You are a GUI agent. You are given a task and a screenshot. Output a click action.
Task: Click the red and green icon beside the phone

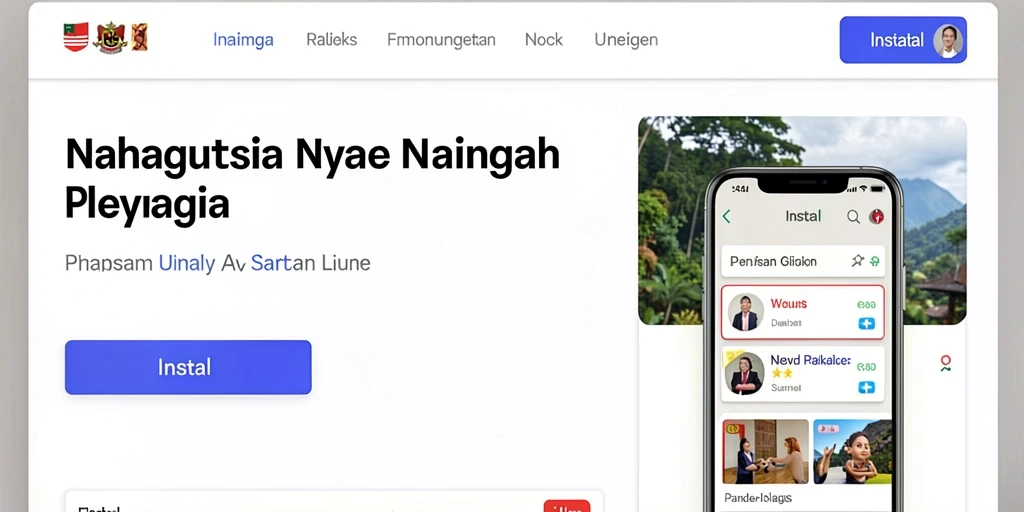coord(945,364)
